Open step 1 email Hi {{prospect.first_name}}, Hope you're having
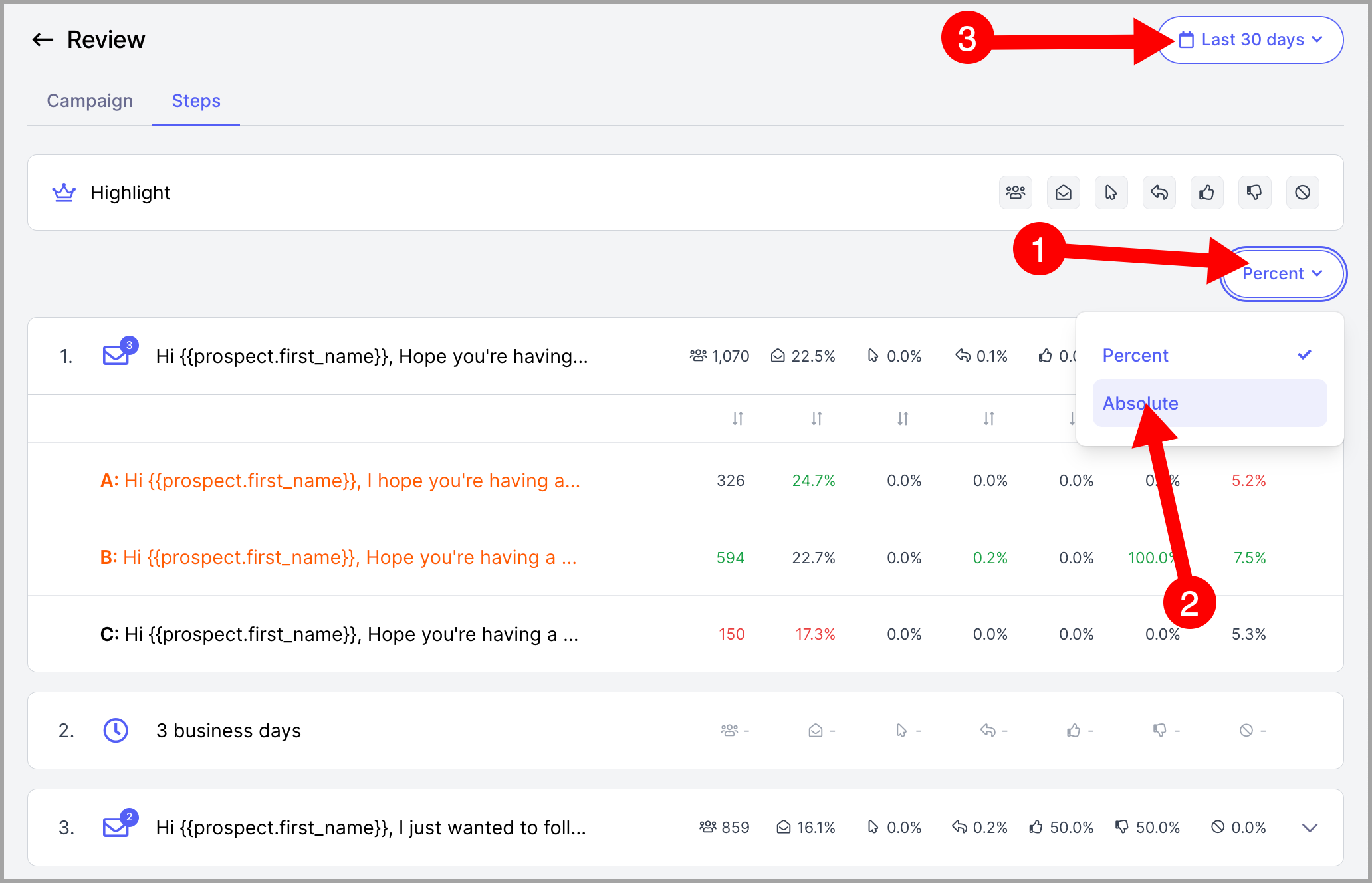 (x=372, y=356)
